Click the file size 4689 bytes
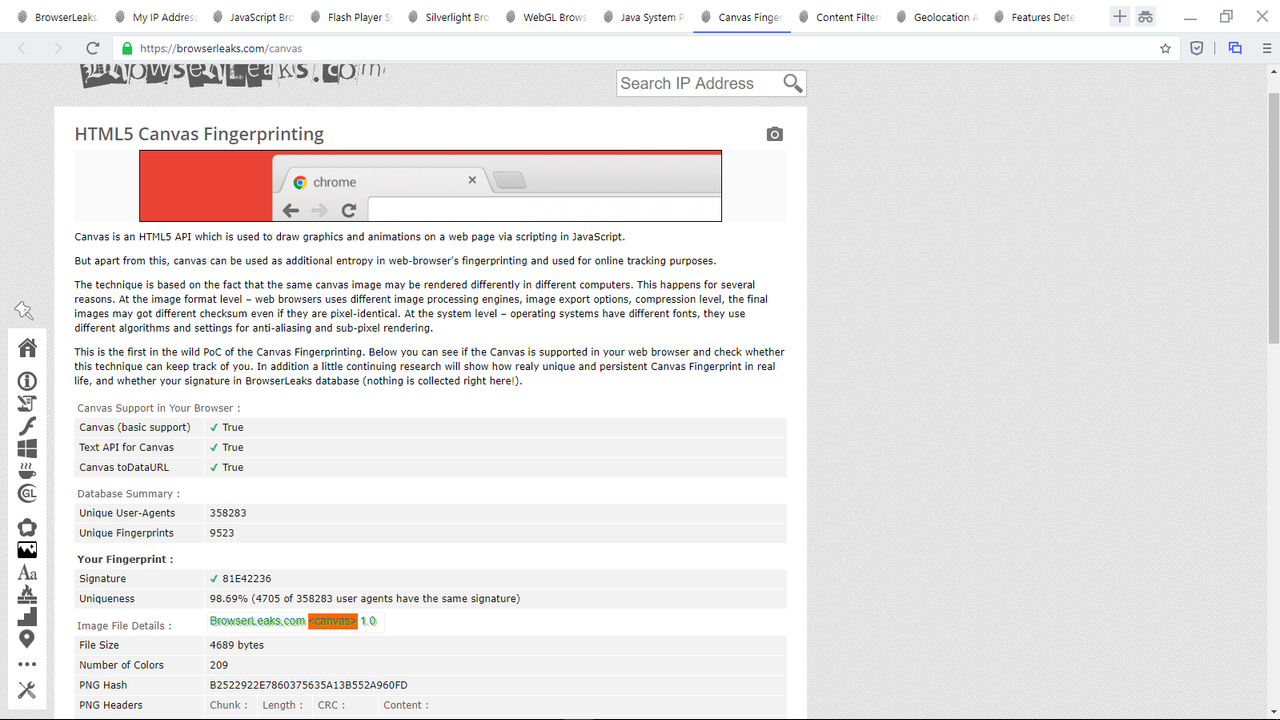This screenshot has height=720, width=1280. 237,645
